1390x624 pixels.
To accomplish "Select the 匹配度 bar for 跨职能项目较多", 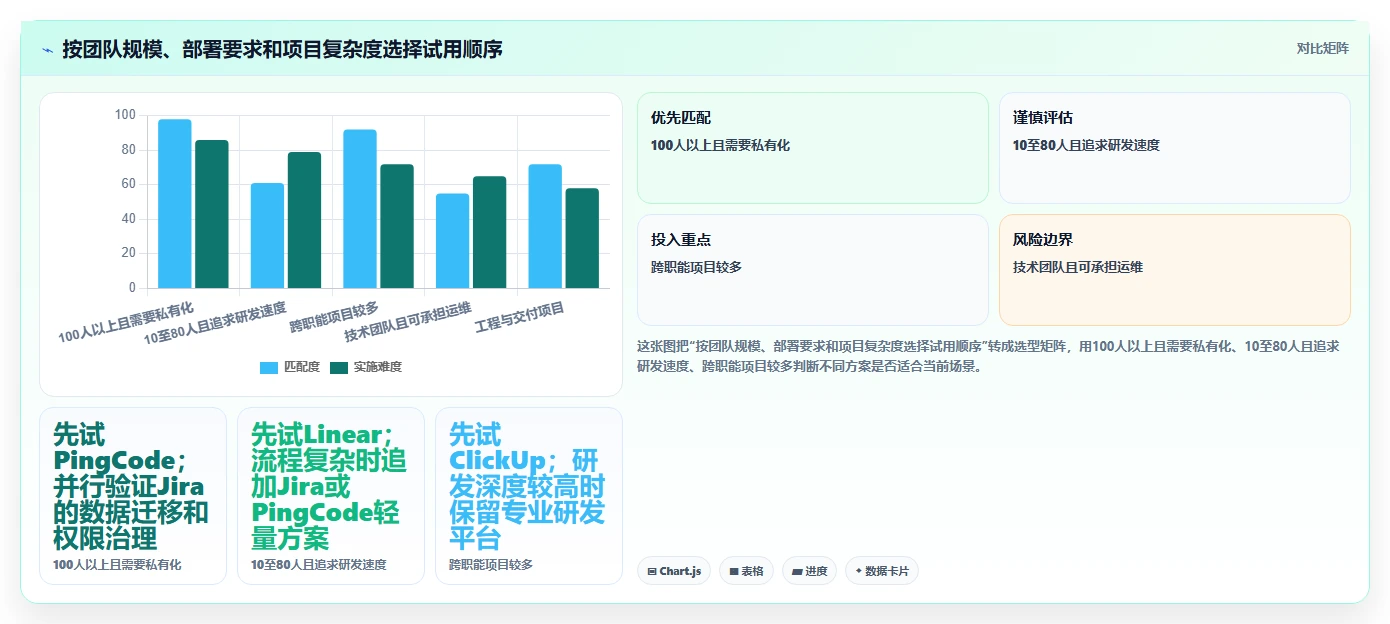I will [360, 209].
